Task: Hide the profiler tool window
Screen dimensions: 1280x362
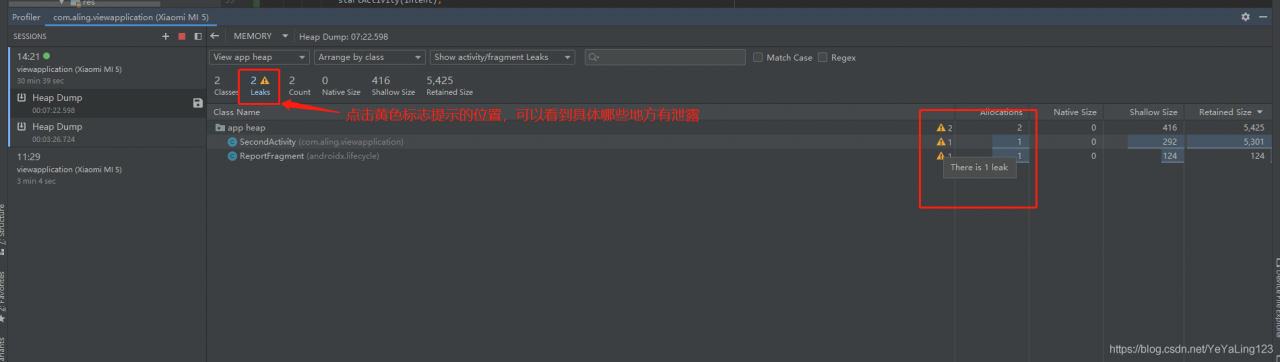Action: click(1262, 17)
